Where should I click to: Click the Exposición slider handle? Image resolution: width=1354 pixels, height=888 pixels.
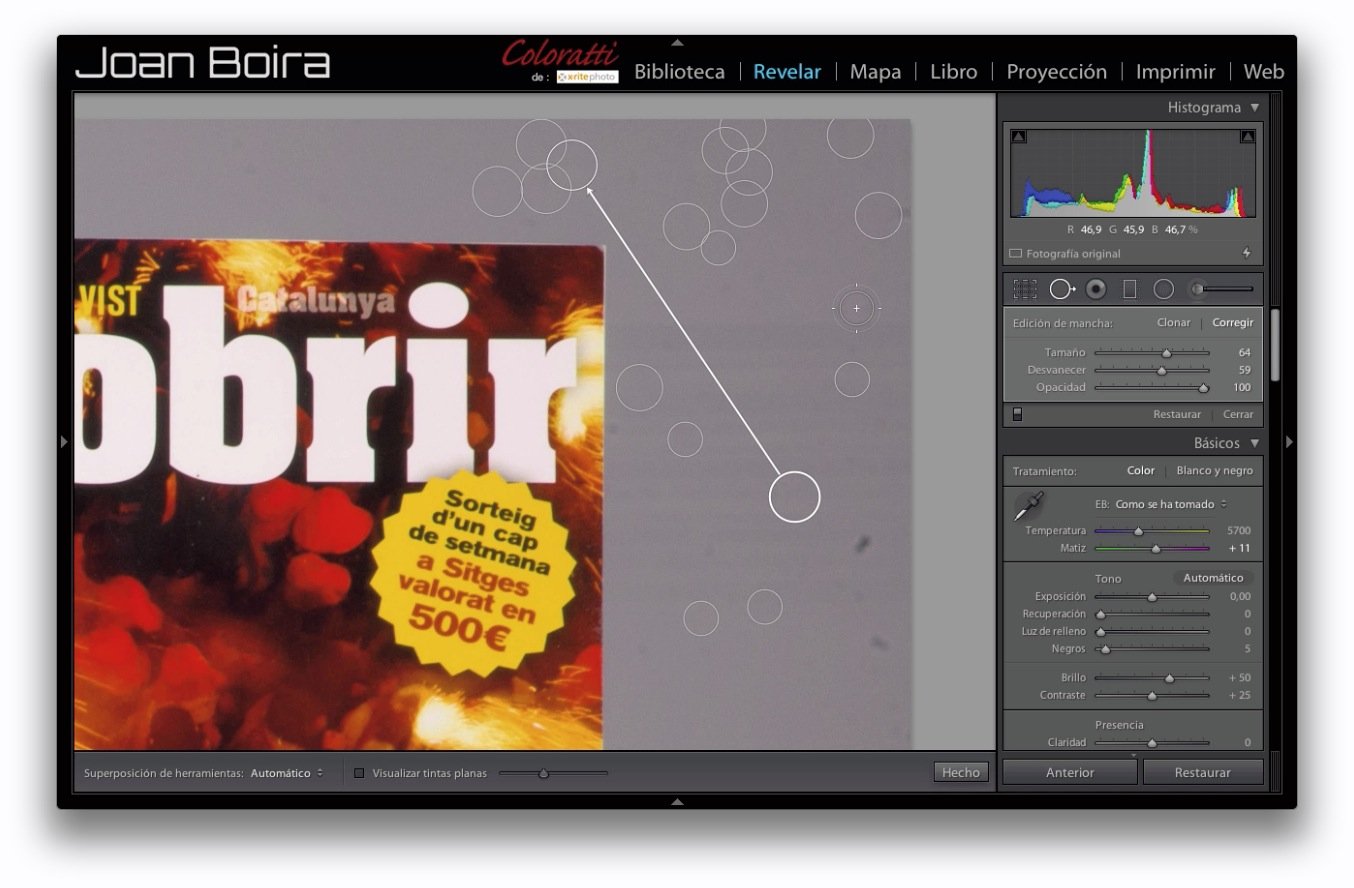click(x=1151, y=597)
